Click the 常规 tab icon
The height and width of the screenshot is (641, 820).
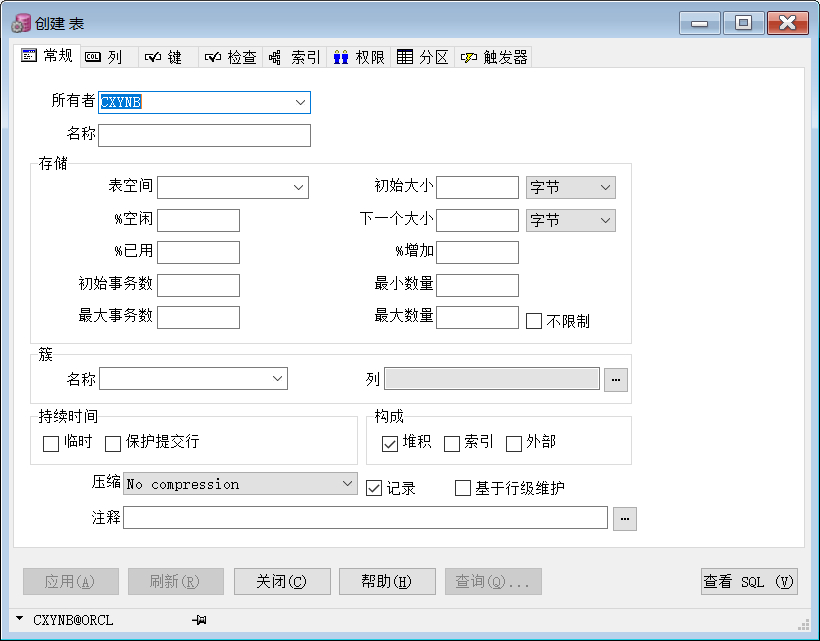pos(29,55)
